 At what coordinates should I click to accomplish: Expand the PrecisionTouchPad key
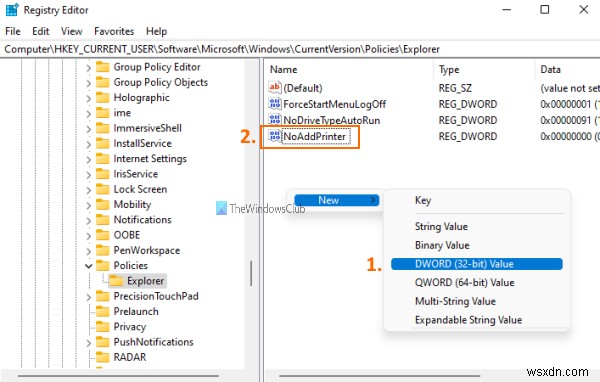click(88, 297)
